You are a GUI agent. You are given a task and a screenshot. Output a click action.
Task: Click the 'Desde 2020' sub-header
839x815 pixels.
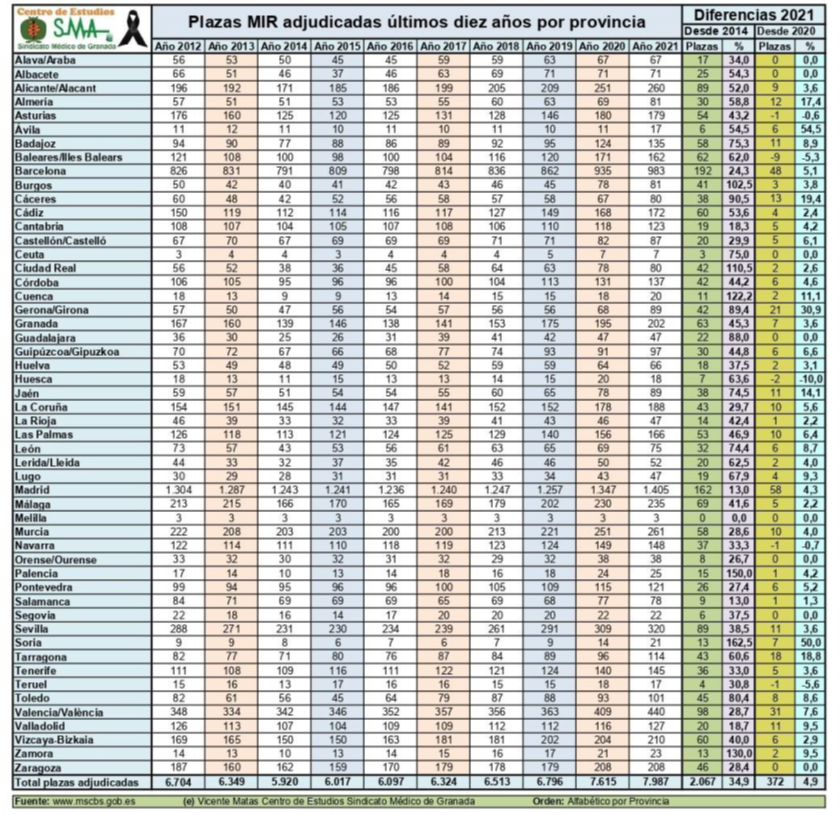point(786,31)
